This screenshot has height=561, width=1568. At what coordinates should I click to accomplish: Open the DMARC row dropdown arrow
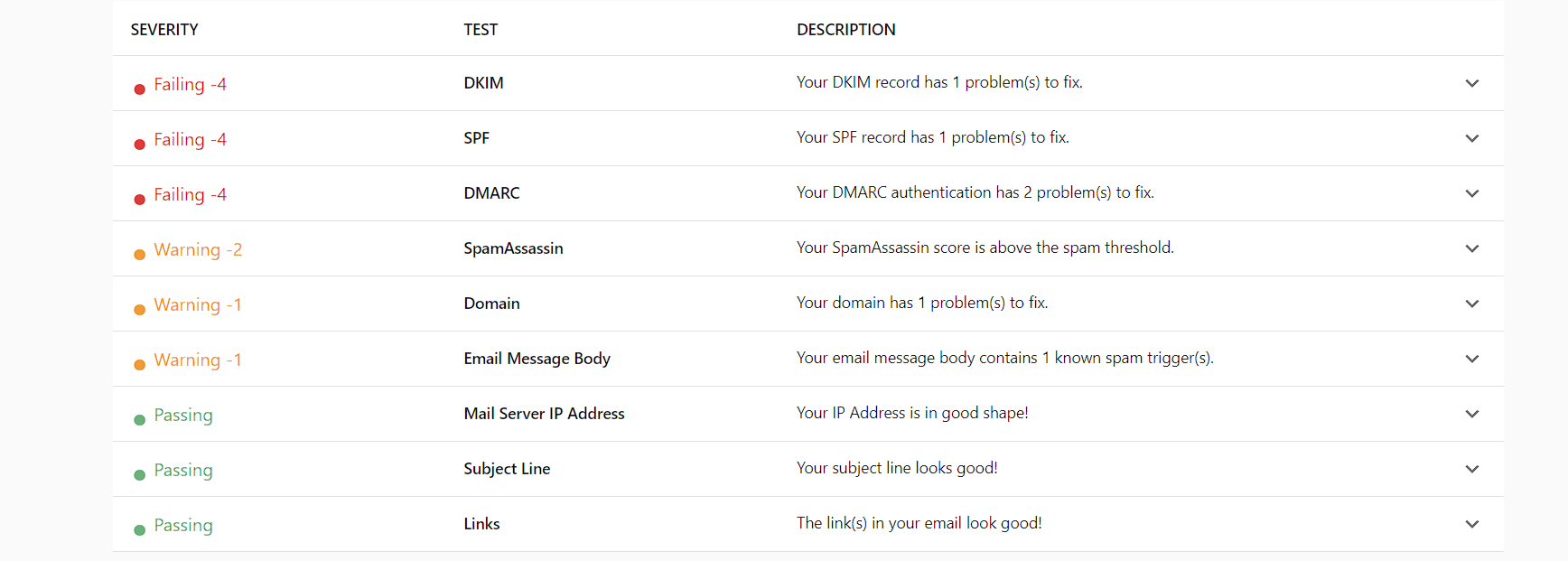1472,193
